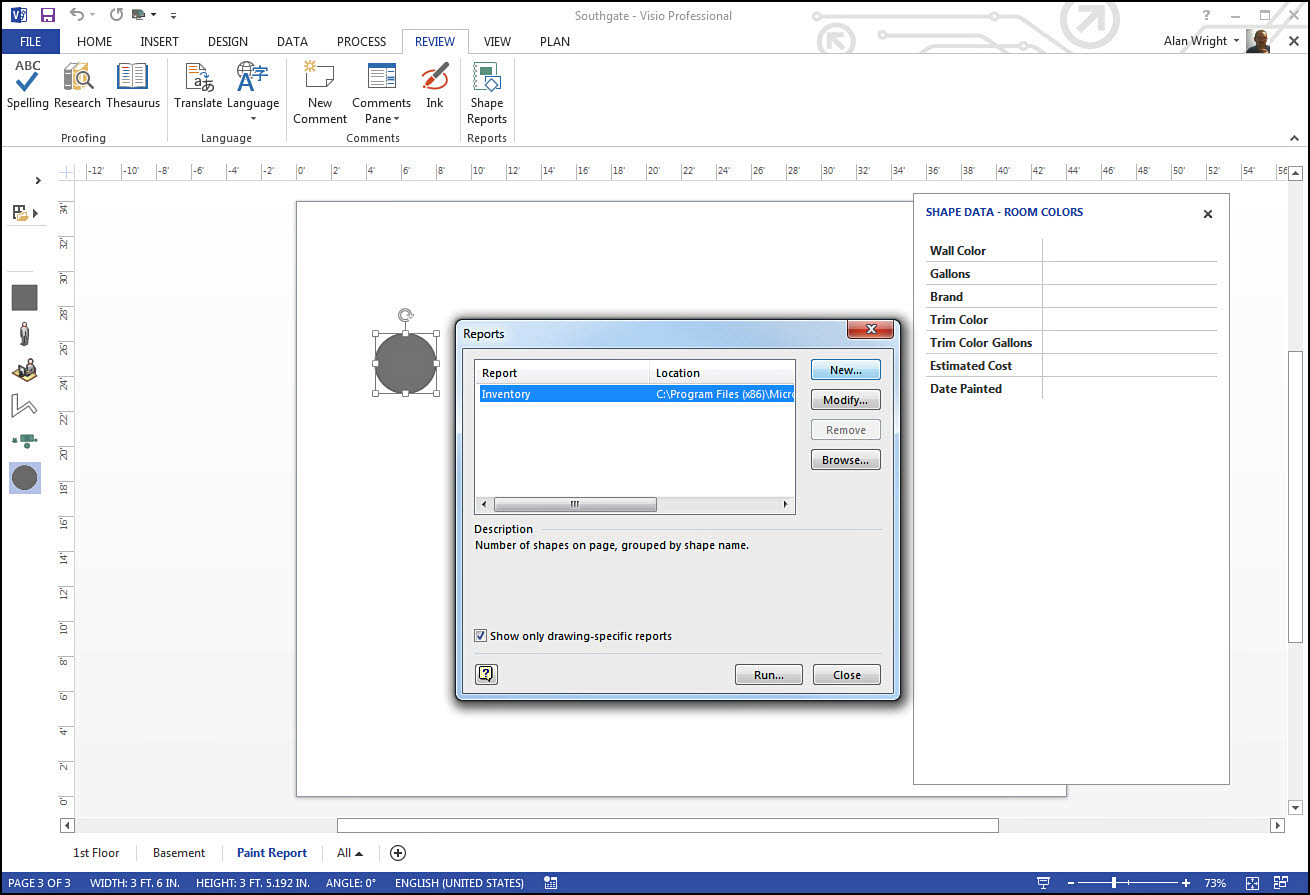Switch to the PLAN tab

pos(555,41)
